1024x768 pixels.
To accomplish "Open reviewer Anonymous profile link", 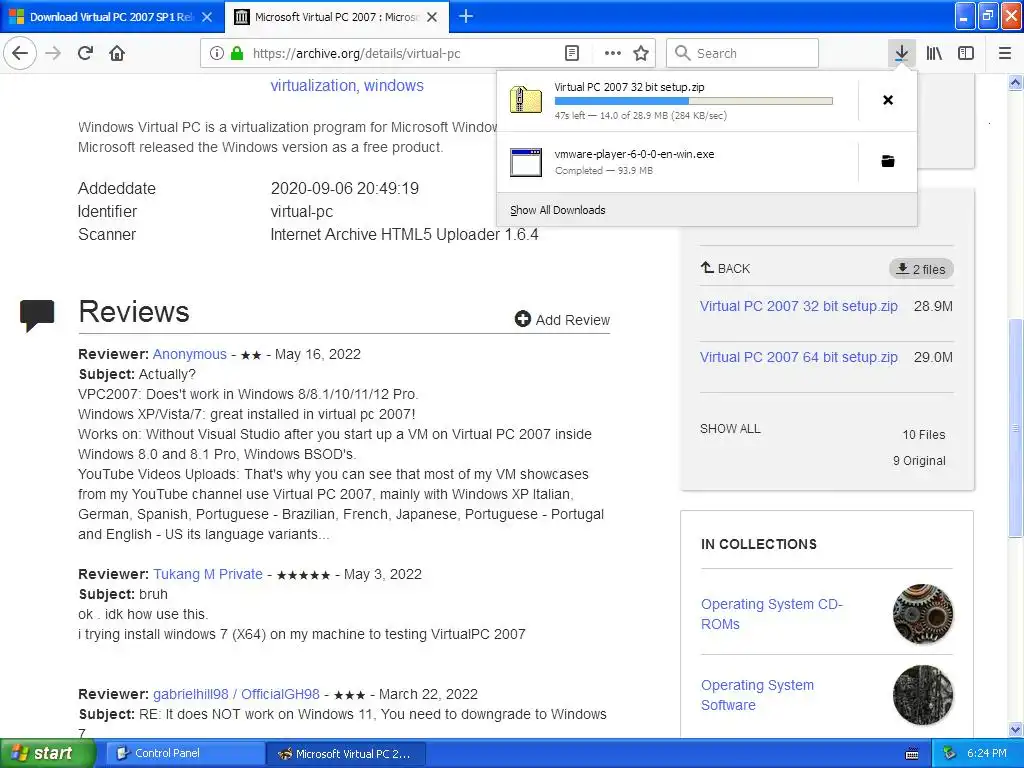I will coord(189,355).
